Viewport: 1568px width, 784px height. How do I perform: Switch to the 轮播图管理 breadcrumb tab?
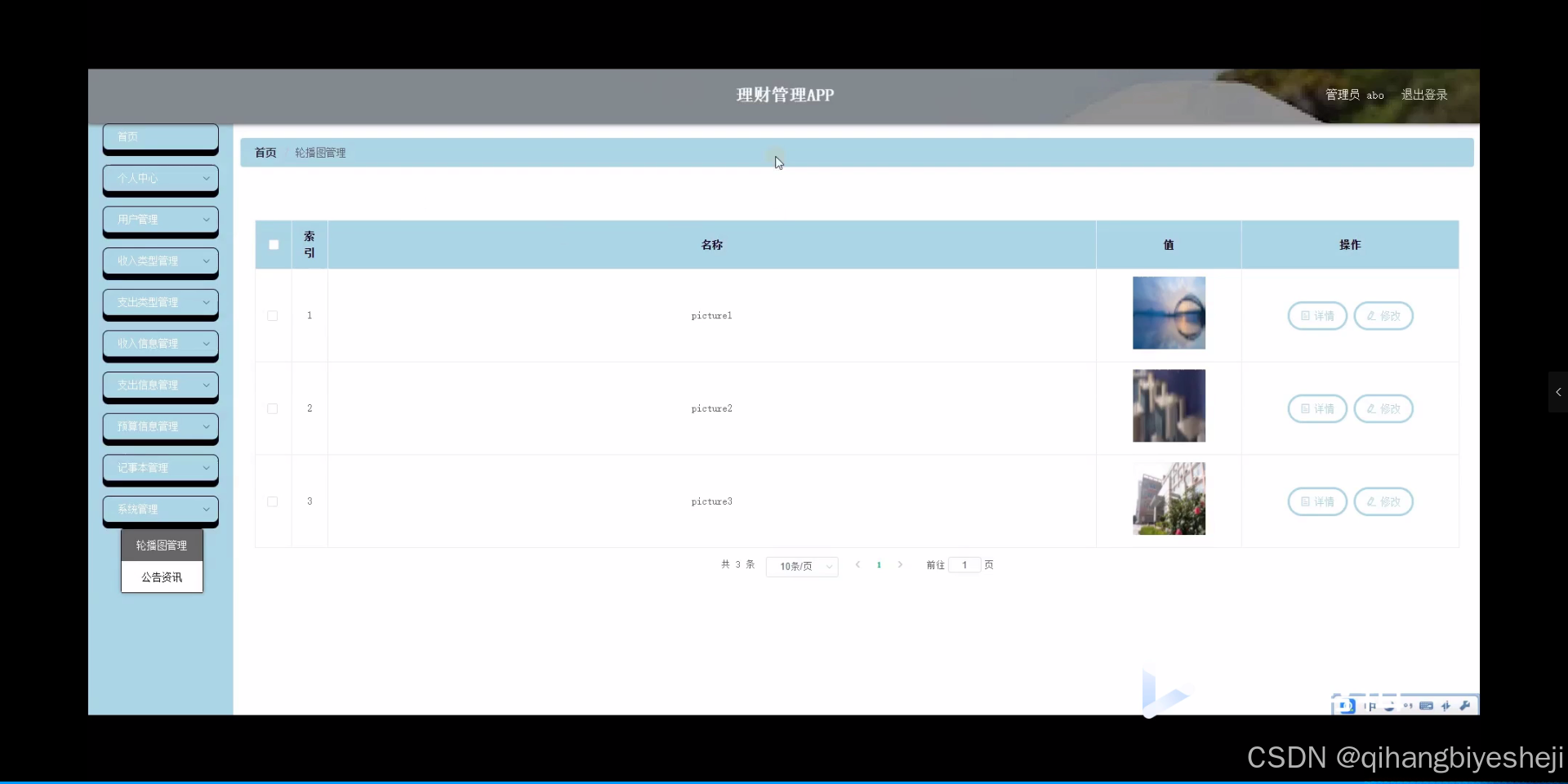coord(320,152)
